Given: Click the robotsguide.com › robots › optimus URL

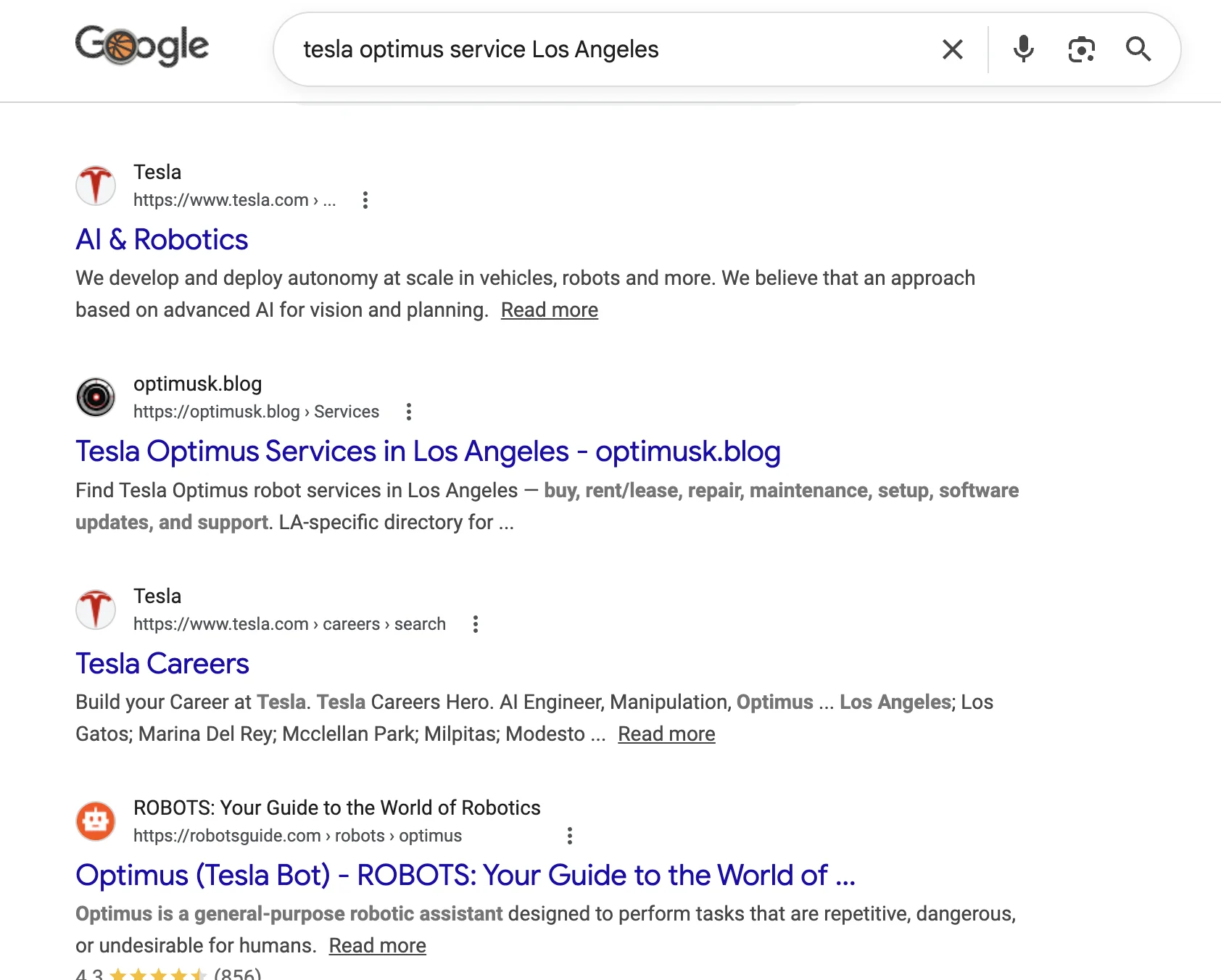Looking at the screenshot, I should 297,836.
